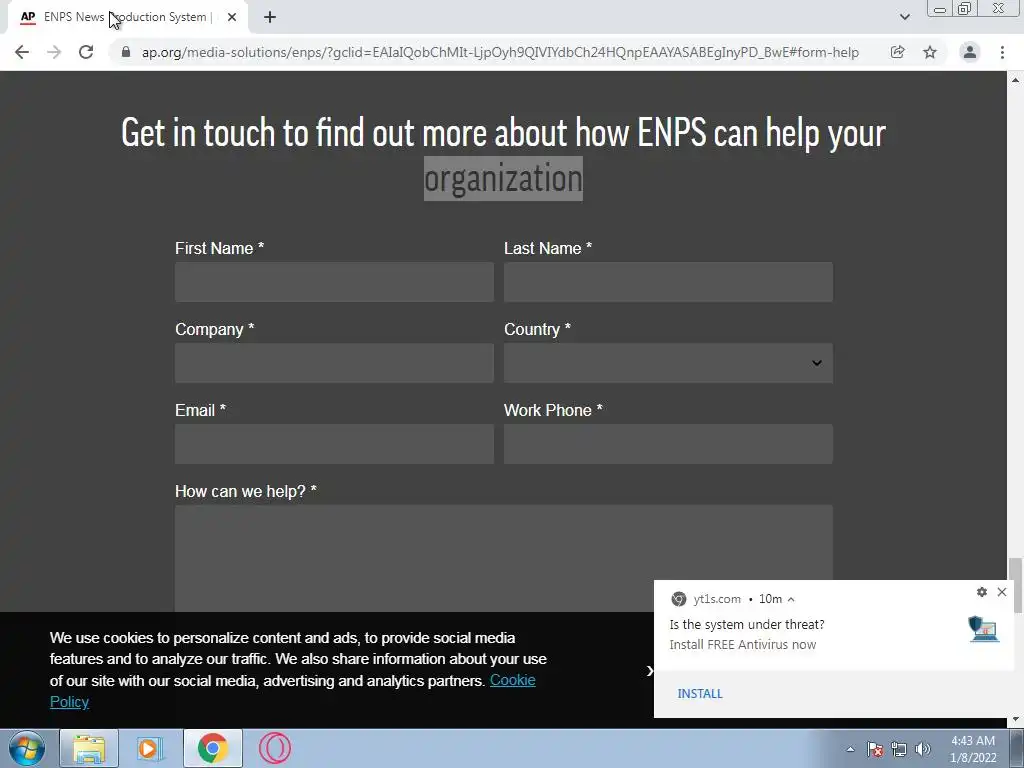Image resolution: width=1024 pixels, height=768 pixels.
Task: Select the Work Phone field
Action: point(668,444)
